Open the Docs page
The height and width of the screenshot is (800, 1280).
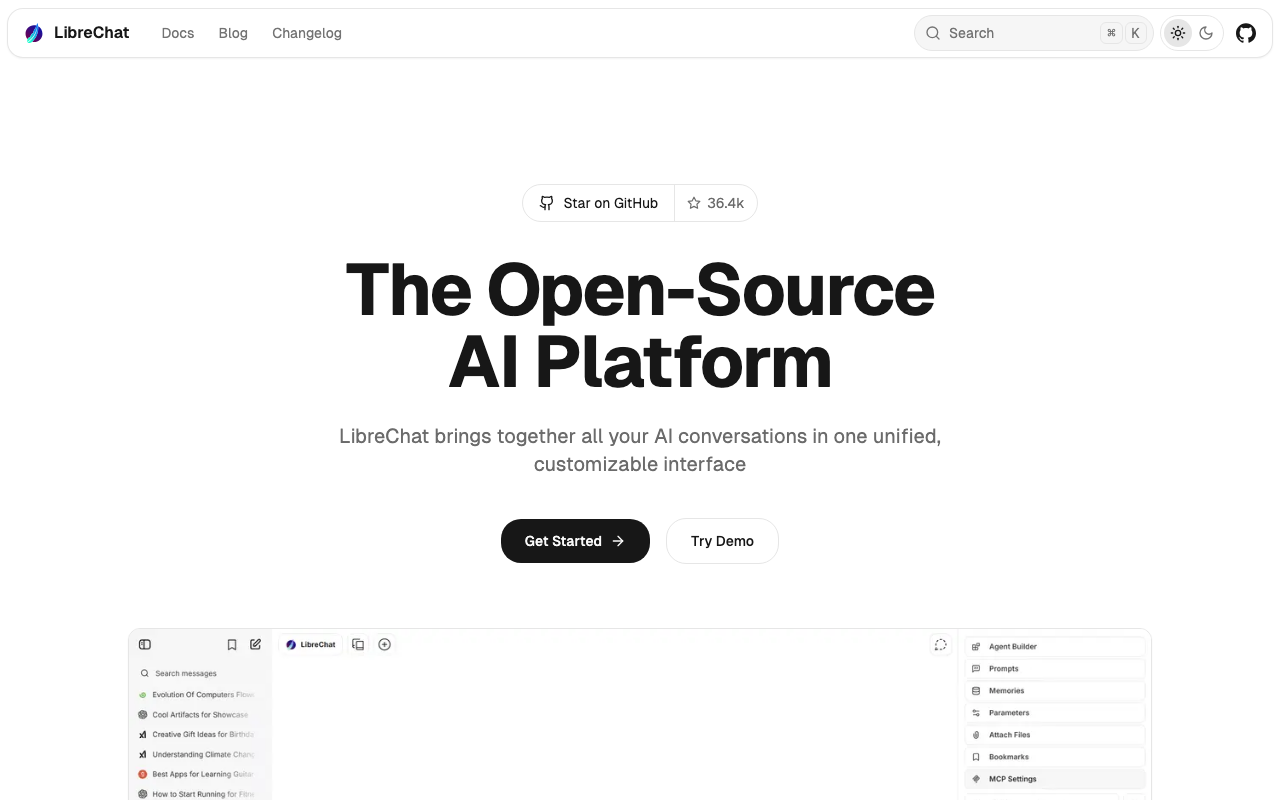[178, 33]
